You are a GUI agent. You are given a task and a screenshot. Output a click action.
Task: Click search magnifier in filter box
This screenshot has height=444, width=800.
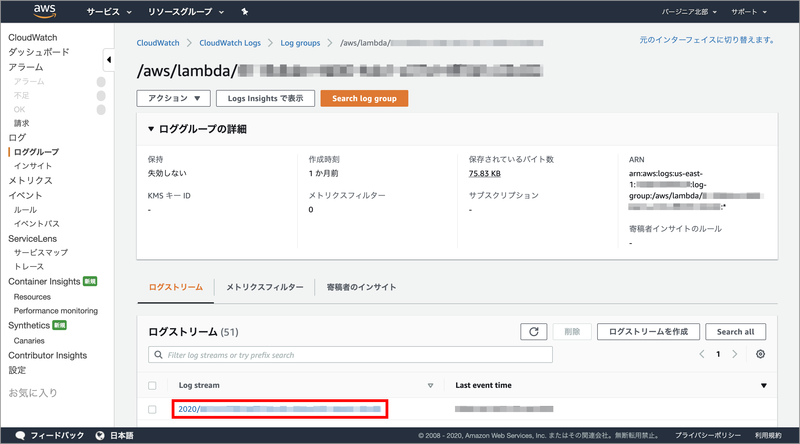tap(158, 355)
